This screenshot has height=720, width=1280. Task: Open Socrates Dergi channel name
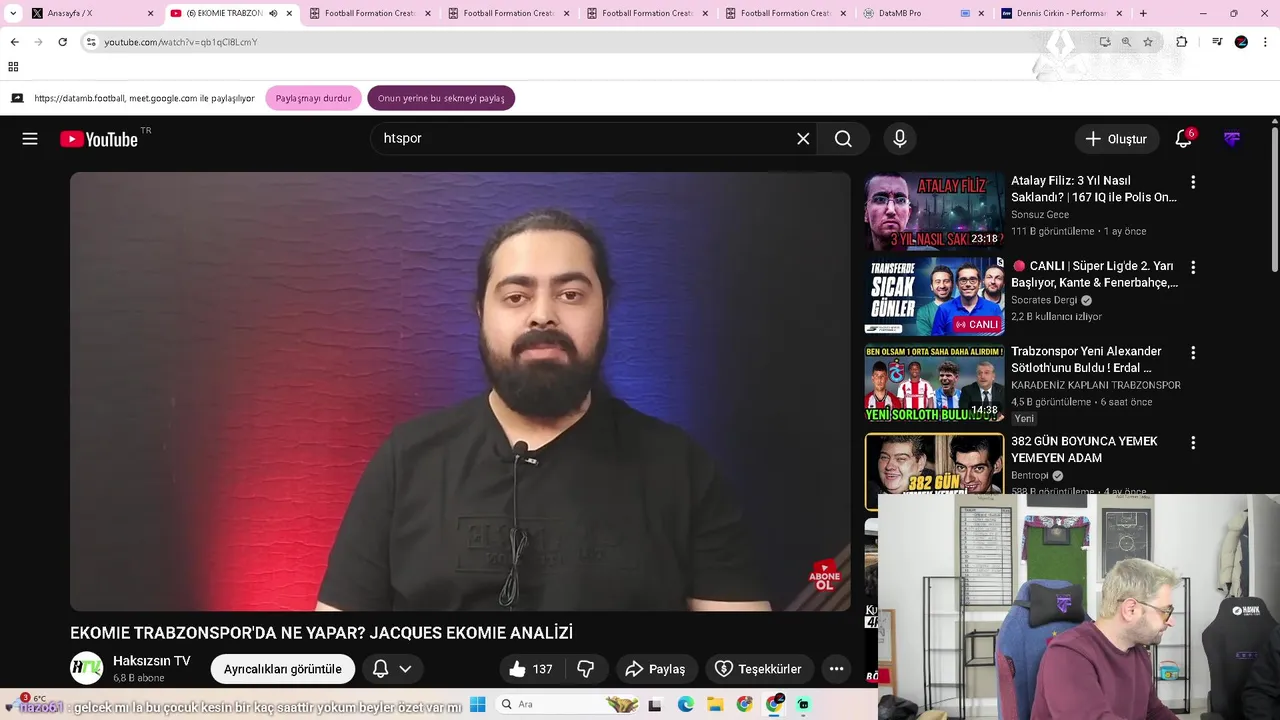[x=1044, y=300]
